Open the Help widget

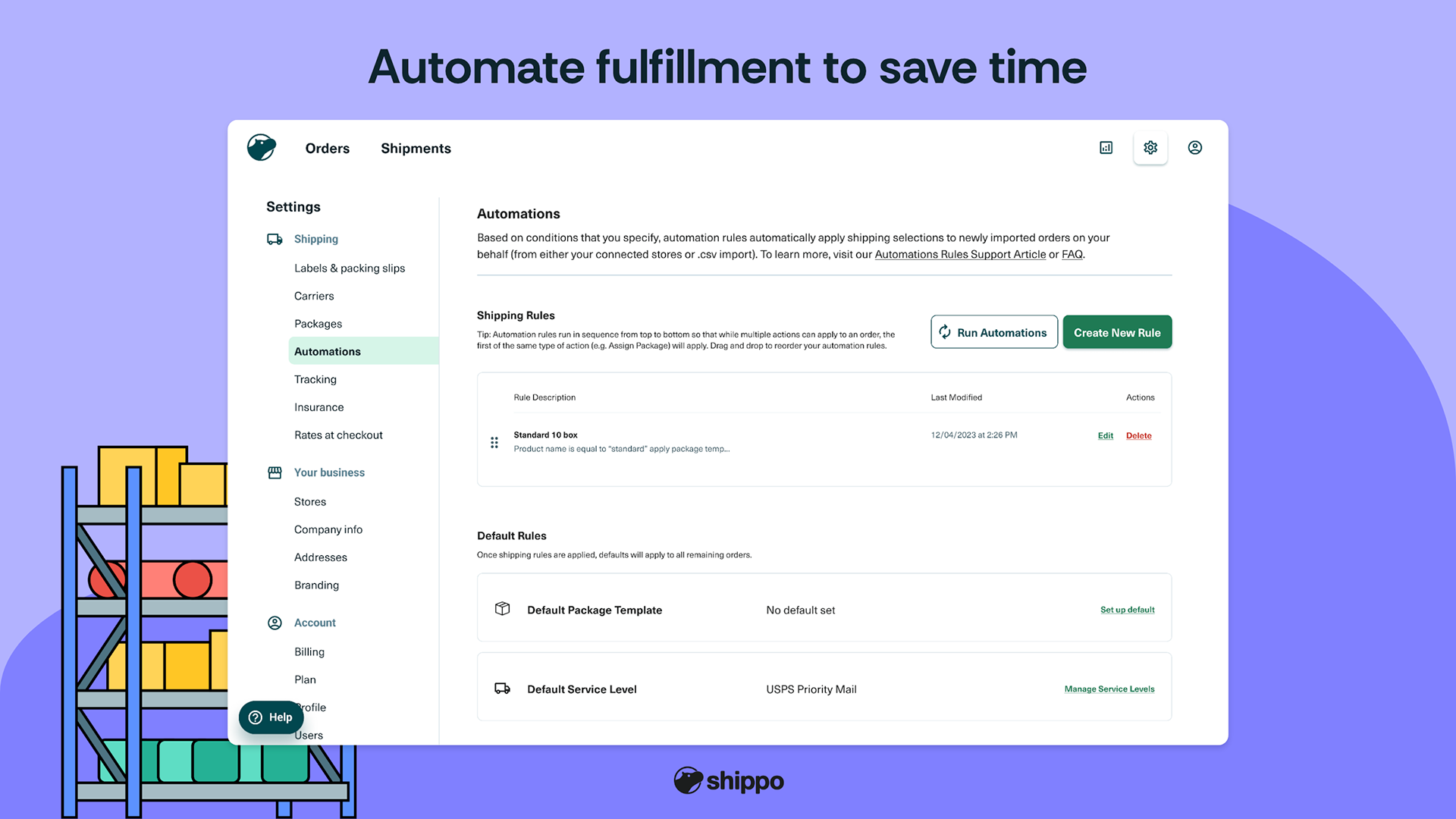click(x=271, y=717)
